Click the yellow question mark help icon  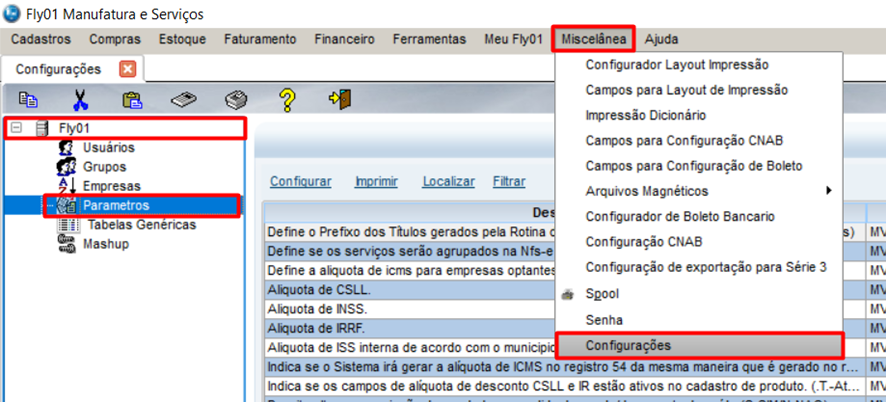tap(288, 100)
